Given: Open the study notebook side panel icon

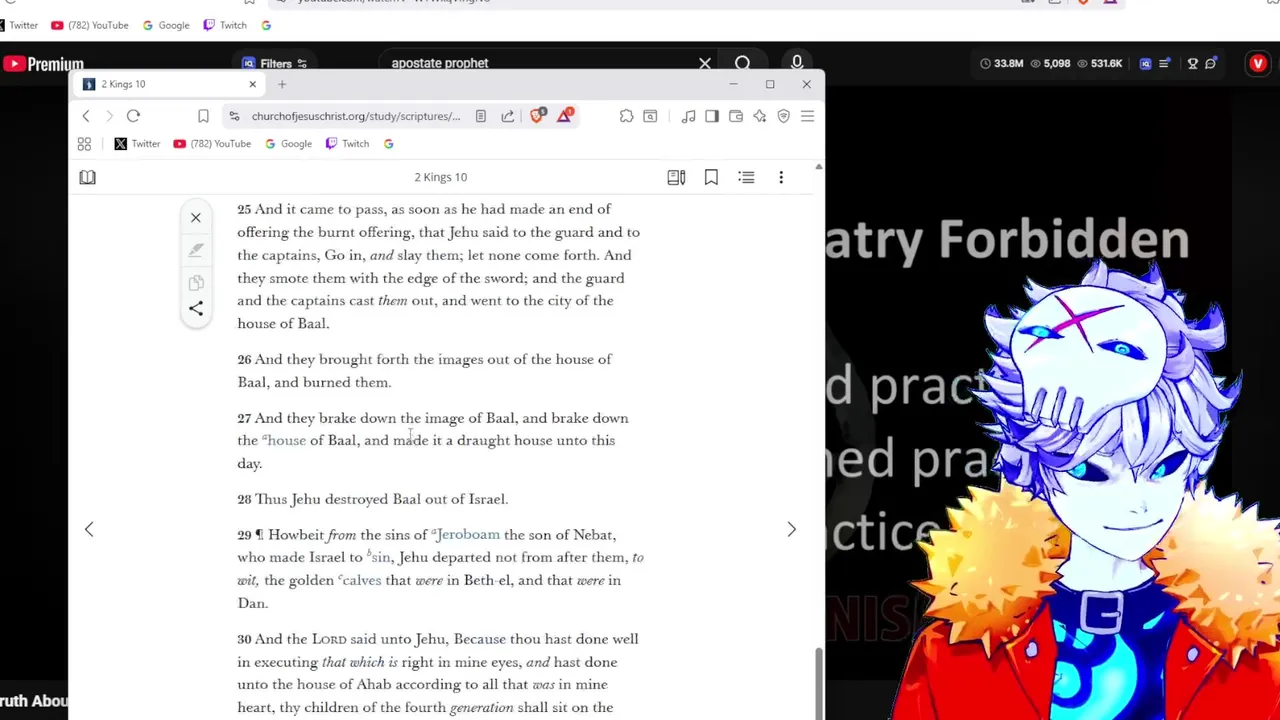Looking at the screenshot, I should click(676, 177).
